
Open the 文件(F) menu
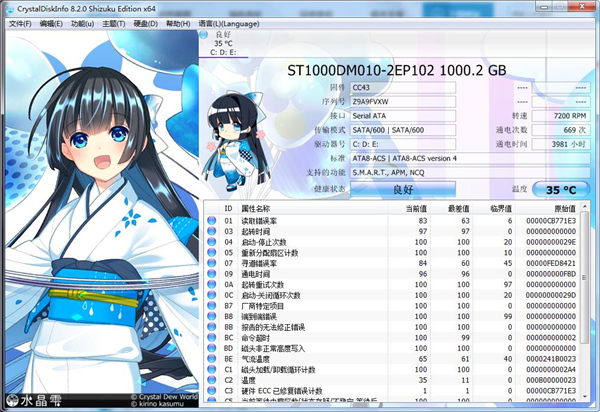coord(20,24)
